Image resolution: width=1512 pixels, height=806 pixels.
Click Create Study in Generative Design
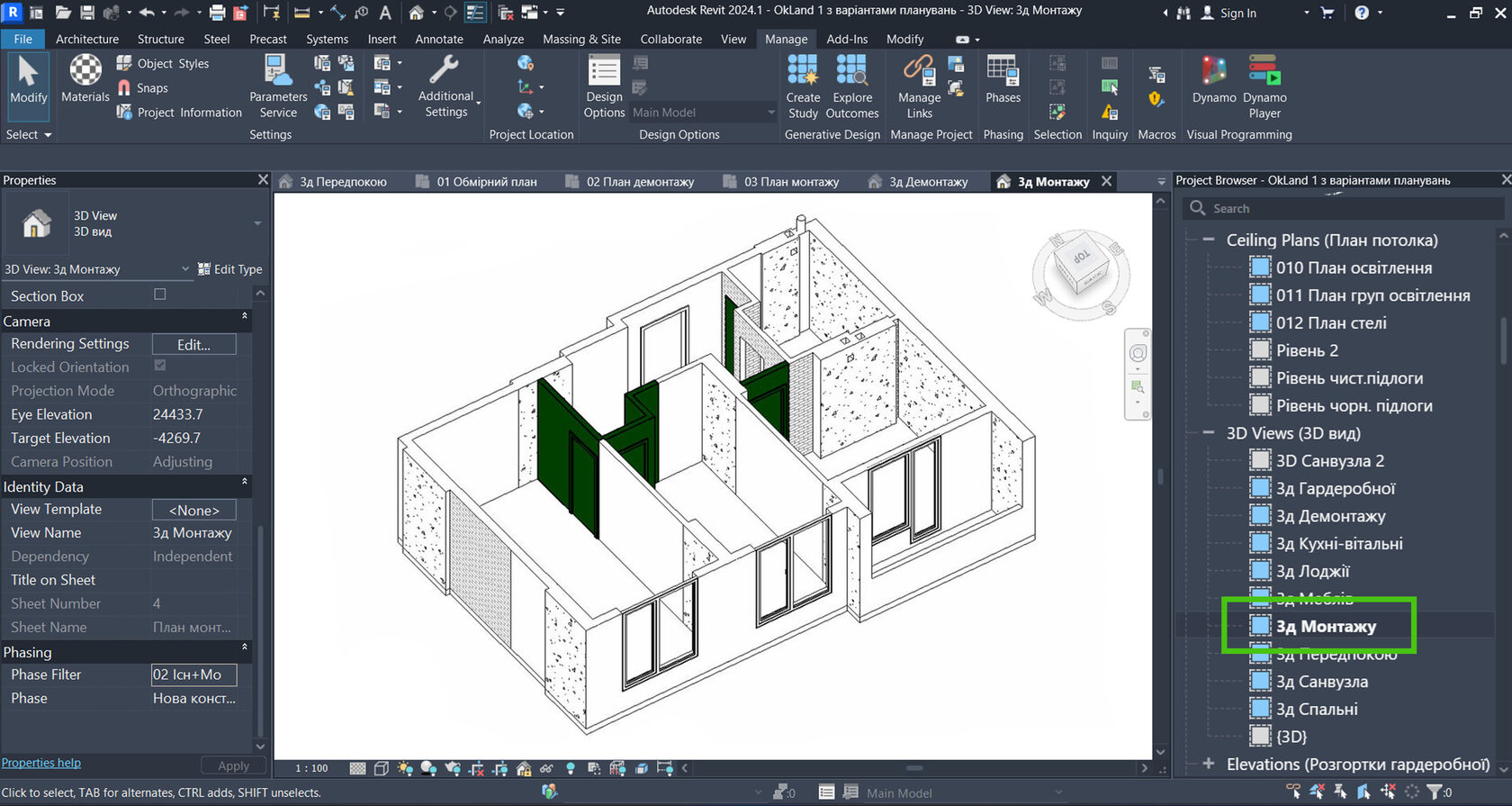tap(803, 86)
